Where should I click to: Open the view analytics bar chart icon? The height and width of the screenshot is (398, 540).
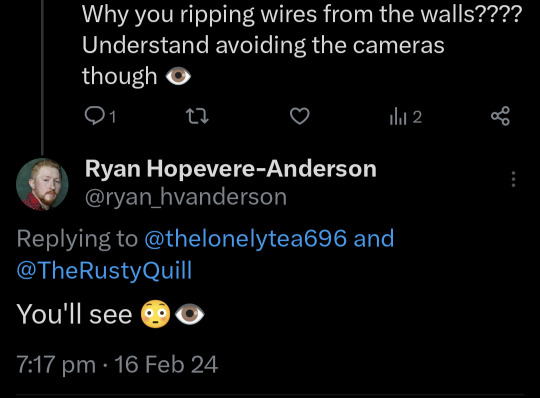pyautogui.click(x=398, y=117)
